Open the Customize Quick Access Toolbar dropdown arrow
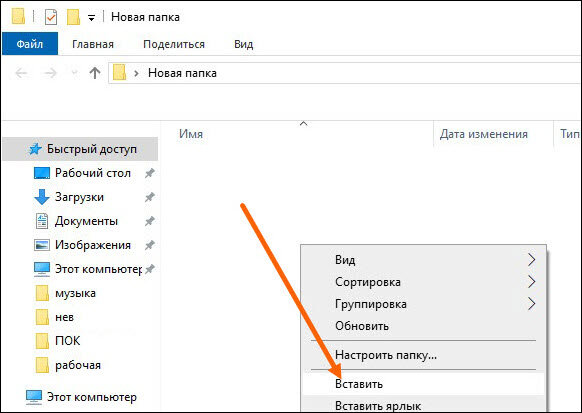 91,17
